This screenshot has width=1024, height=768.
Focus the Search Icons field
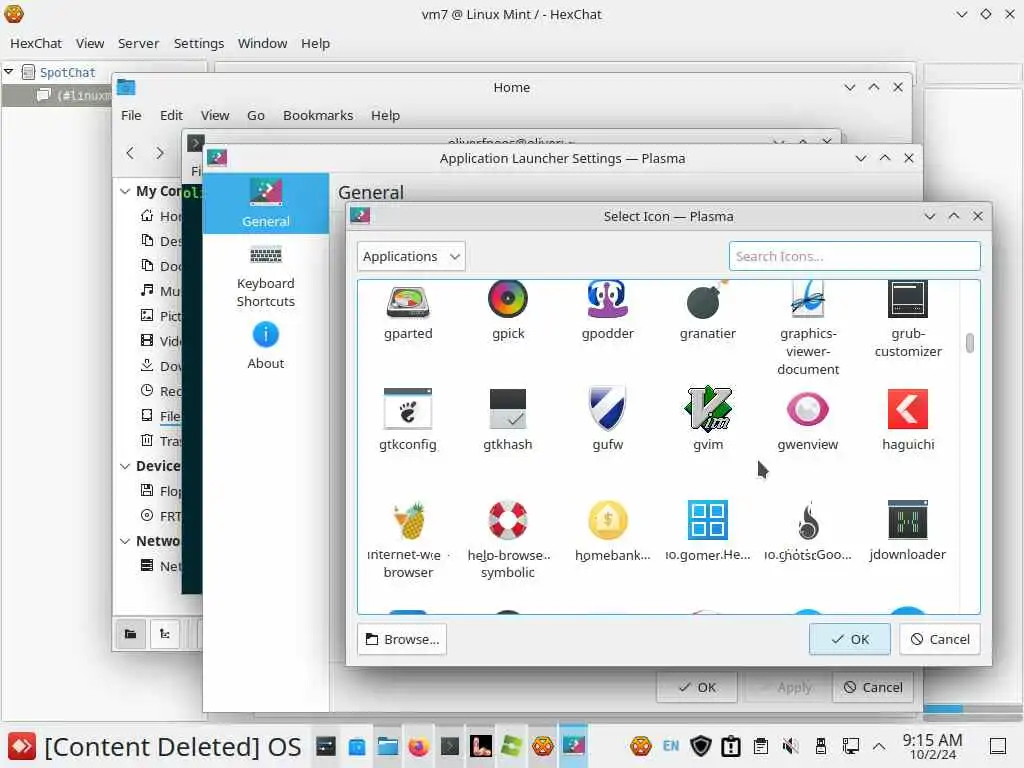(x=854, y=257)
